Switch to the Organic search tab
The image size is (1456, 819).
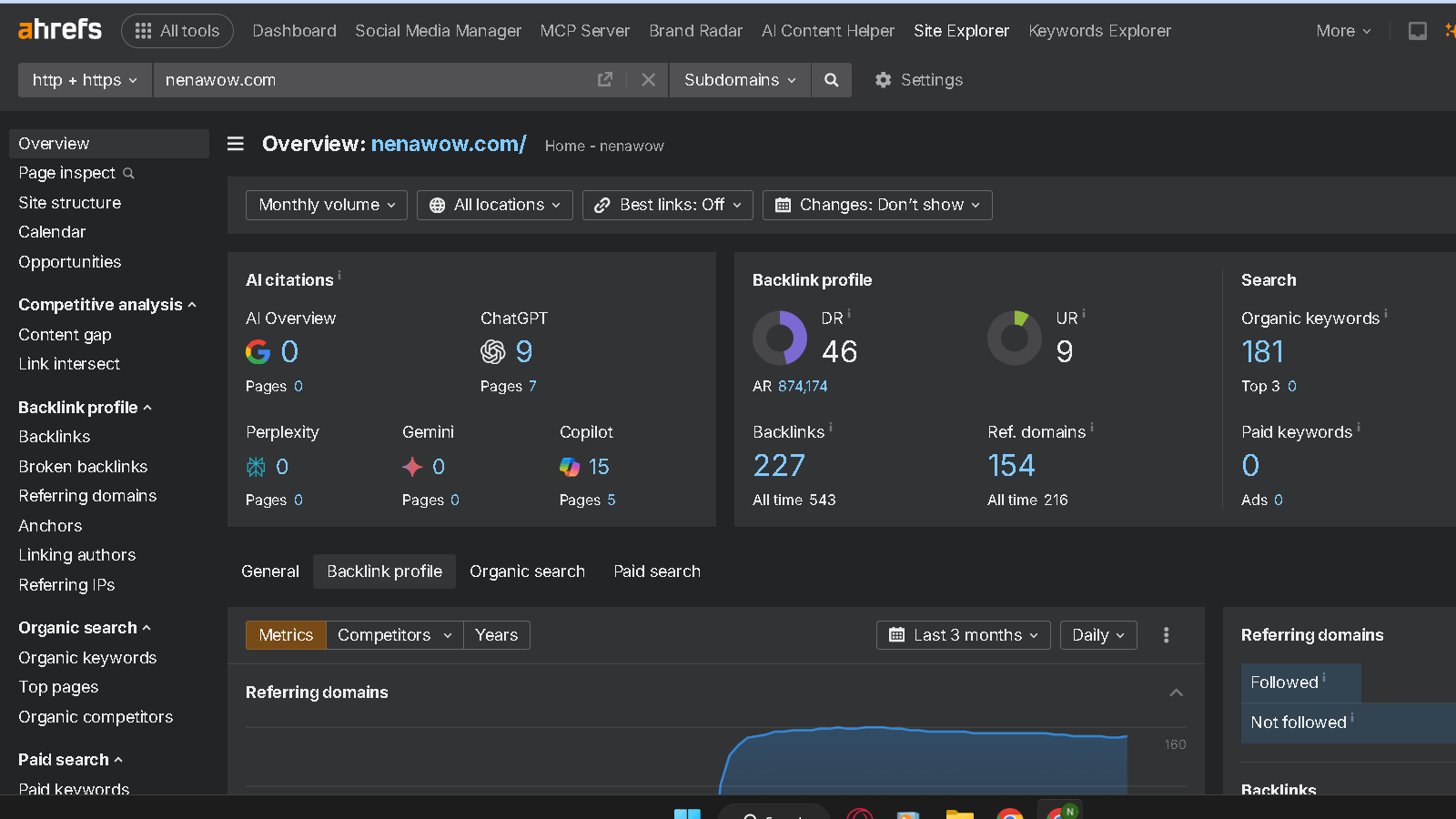tap(527, 571)
